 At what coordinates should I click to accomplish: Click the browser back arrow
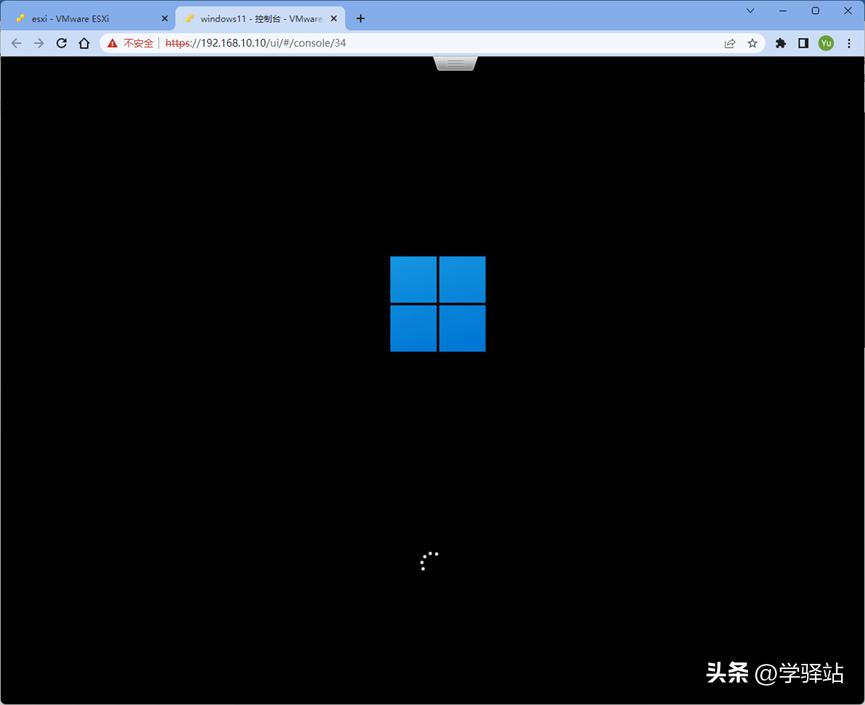(x=16, y=43)
